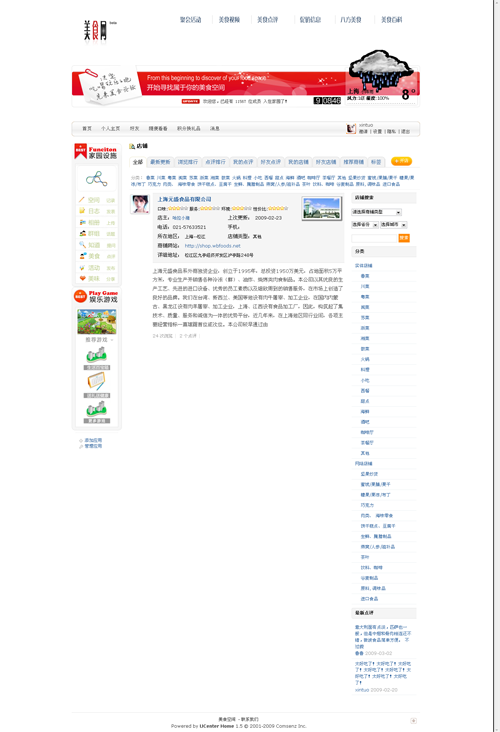This screenshot has width=500, height=732.
Task: Click the 美味 heart icon in sidebar
Action: coord(82,279)
